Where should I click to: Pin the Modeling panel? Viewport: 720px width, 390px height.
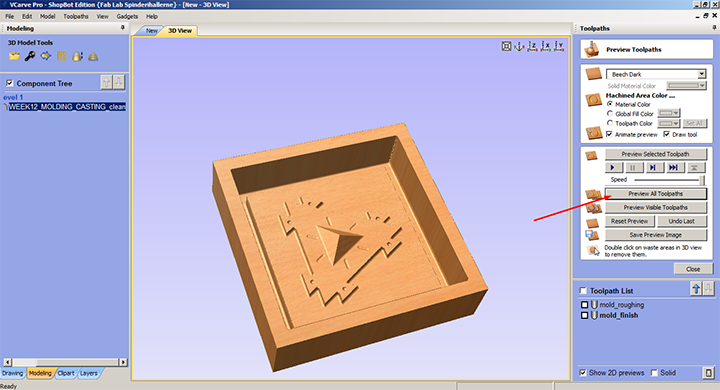pos(123,28)
